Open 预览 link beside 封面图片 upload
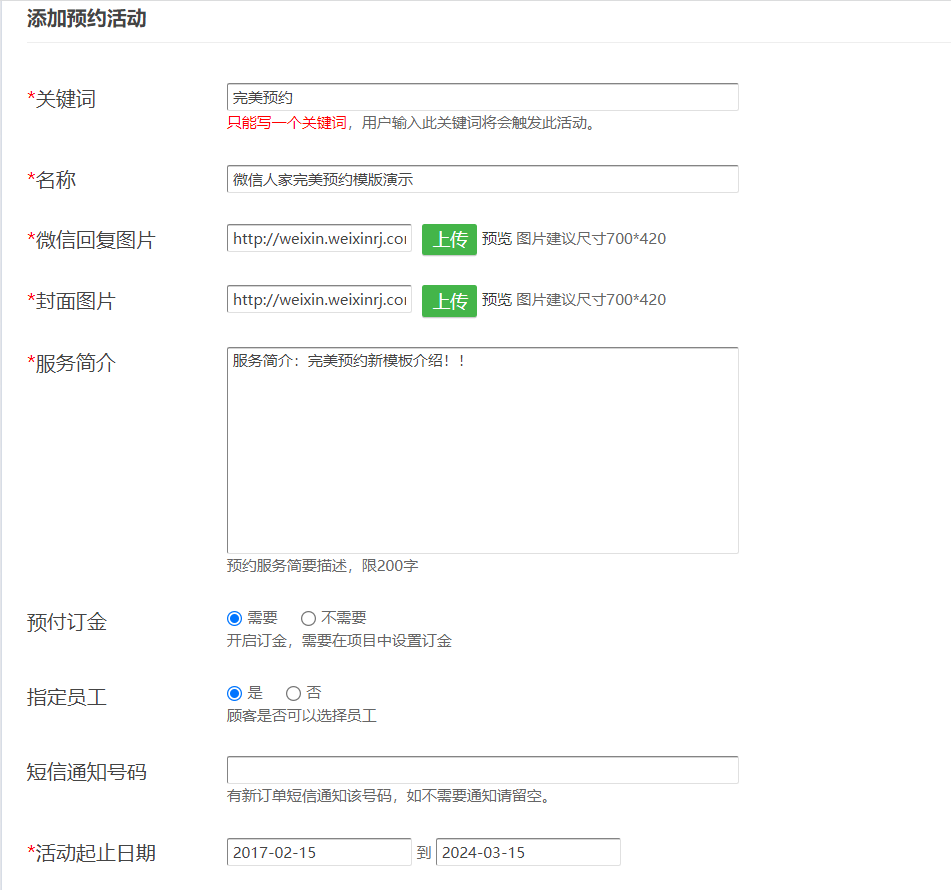Image resolution: width=951 pixels, height=890 pixels. pos(496,300)
